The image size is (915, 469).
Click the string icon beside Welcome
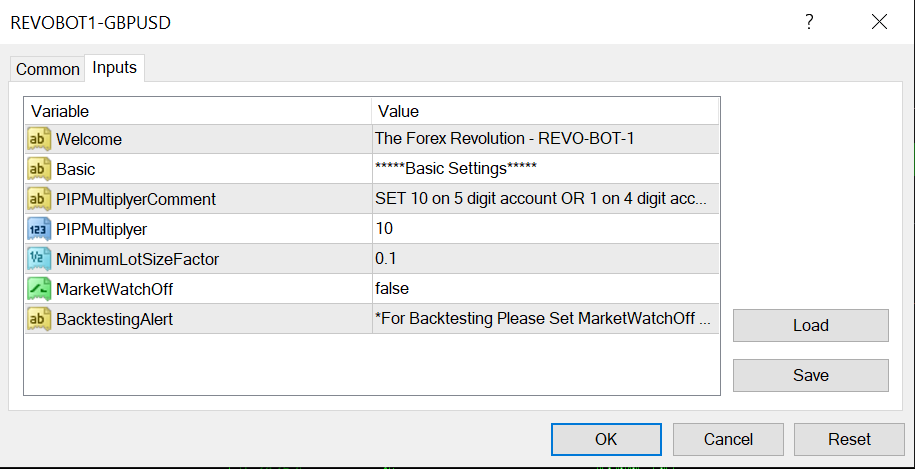pos(39,139)
